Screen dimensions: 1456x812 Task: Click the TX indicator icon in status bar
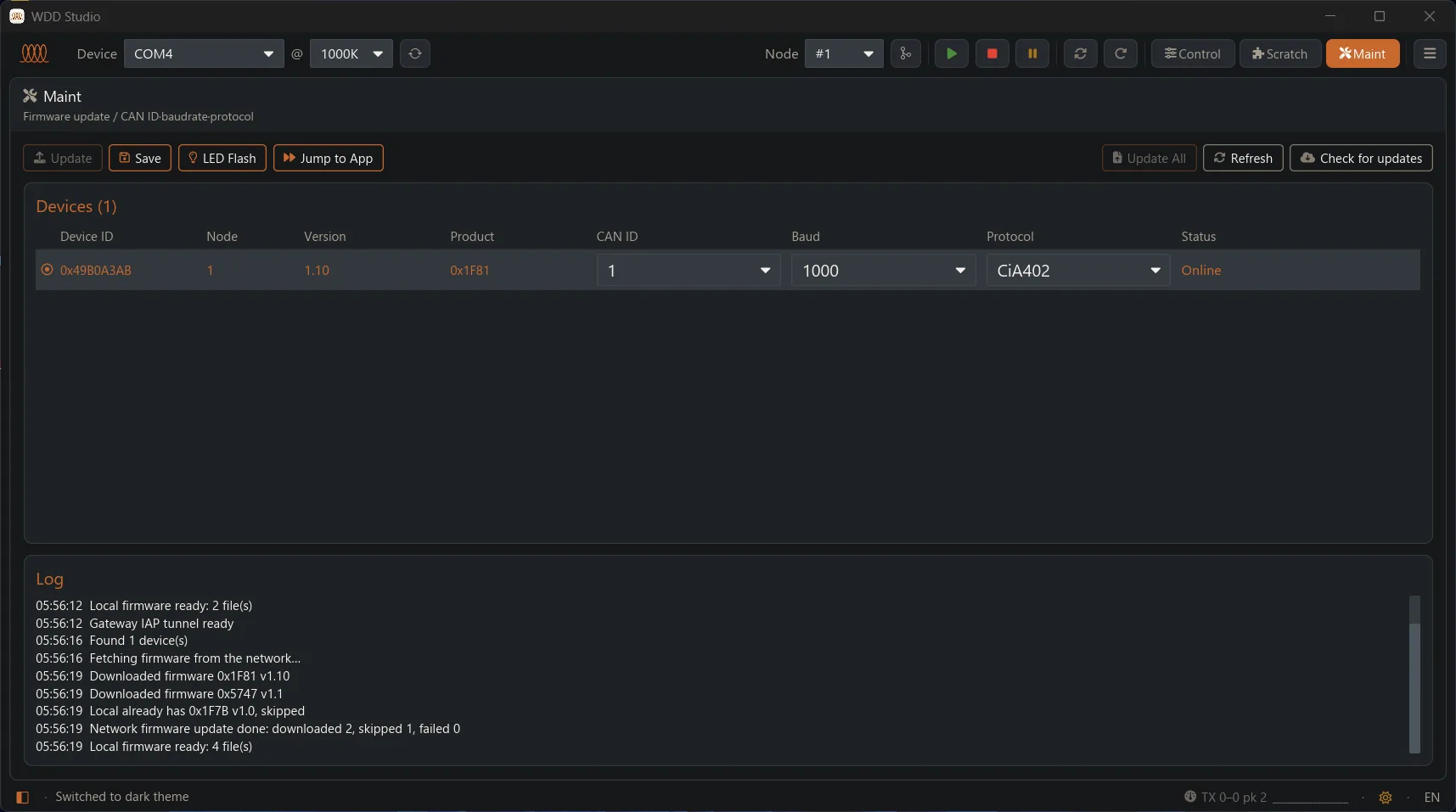pyautogui.click(x=1190, y=797)
